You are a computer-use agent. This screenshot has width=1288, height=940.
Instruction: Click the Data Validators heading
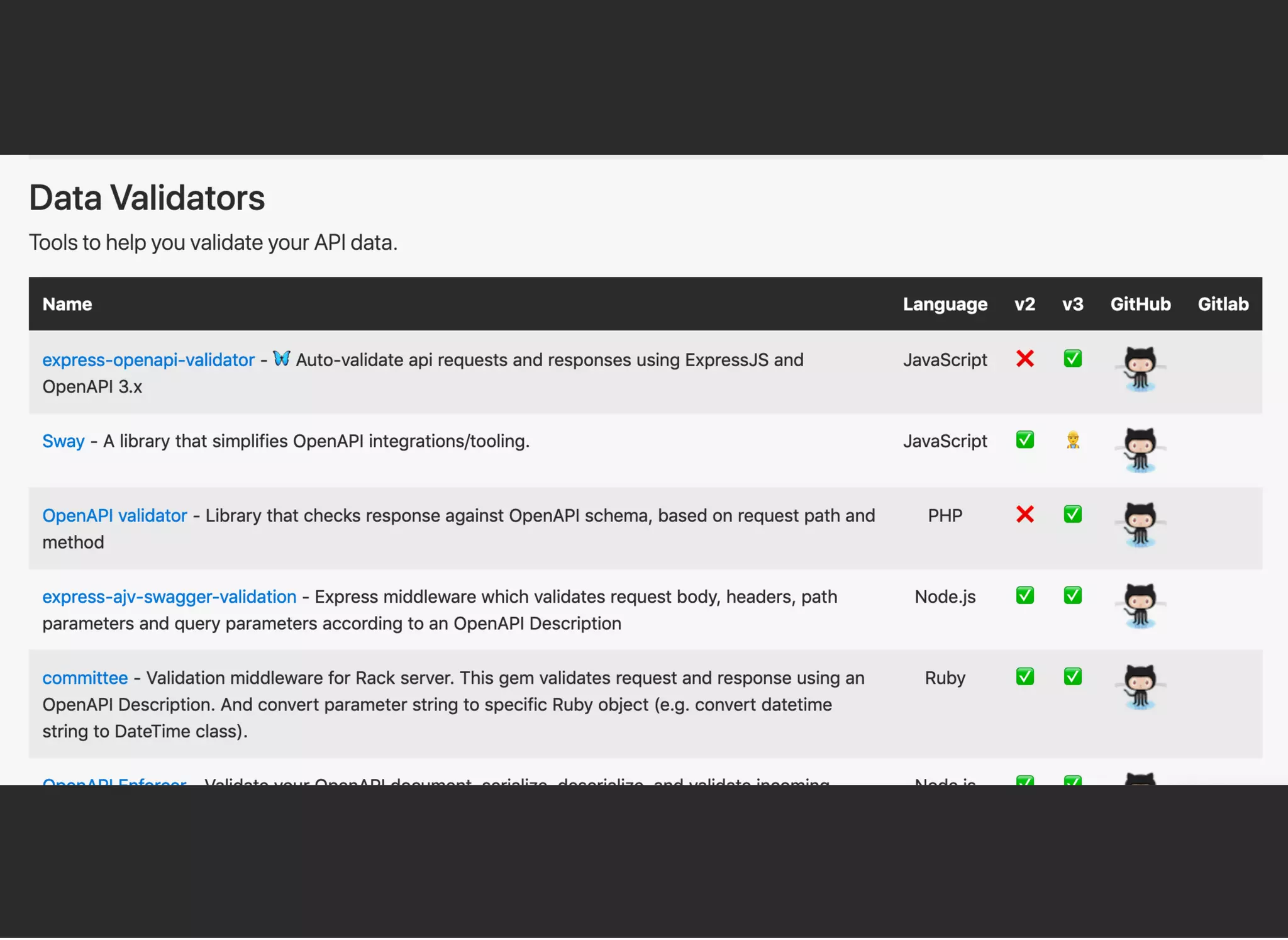(147, 198)
